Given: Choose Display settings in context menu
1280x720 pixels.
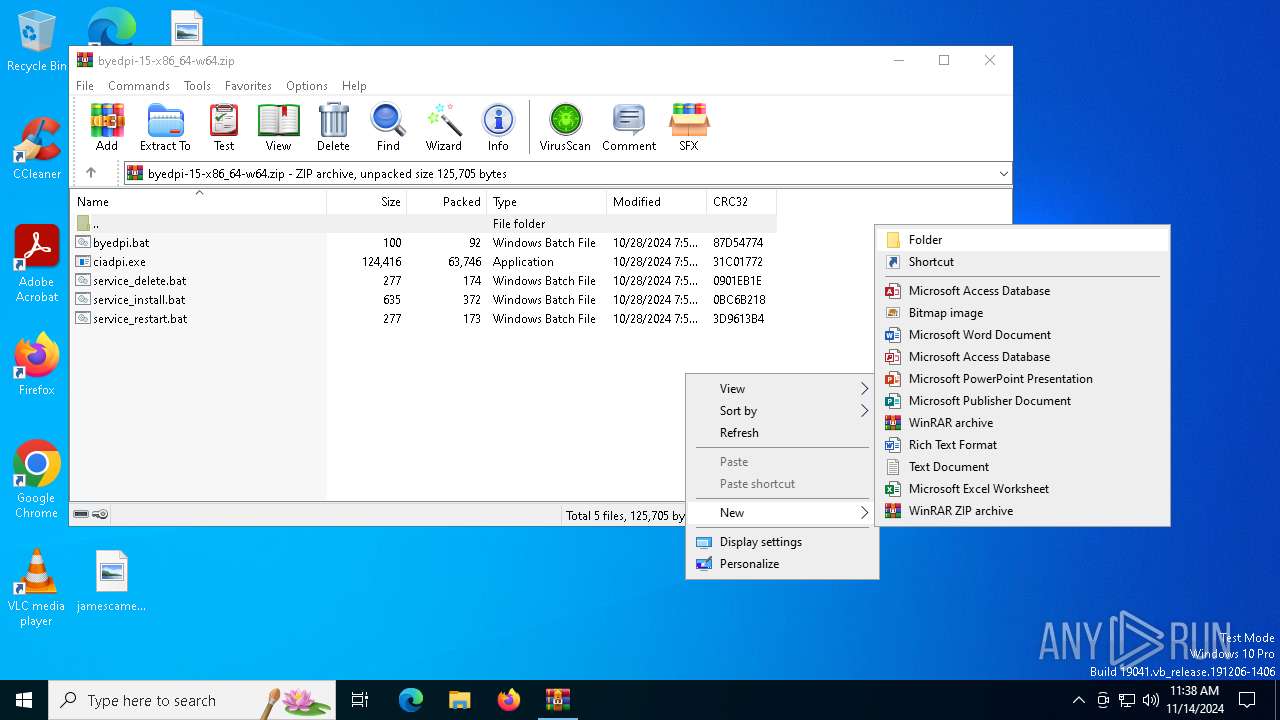Looking at the screenshot, I should pos(782,542).
